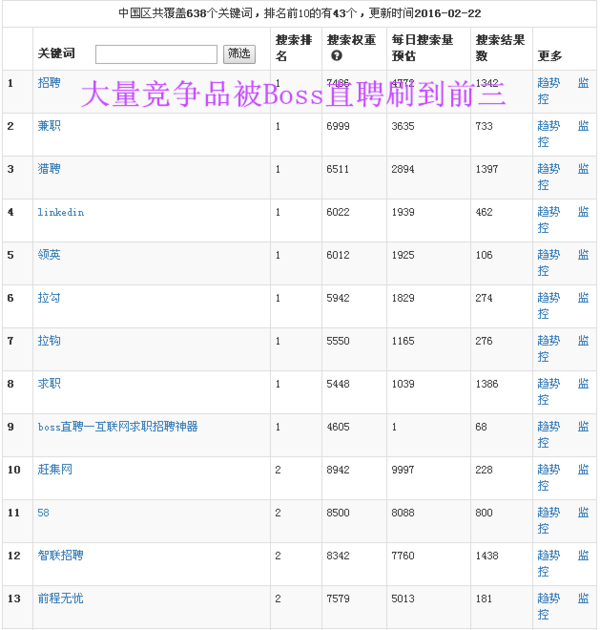Open boss直聘—互联网求职招聘神器 keyword link

(118, 427)
